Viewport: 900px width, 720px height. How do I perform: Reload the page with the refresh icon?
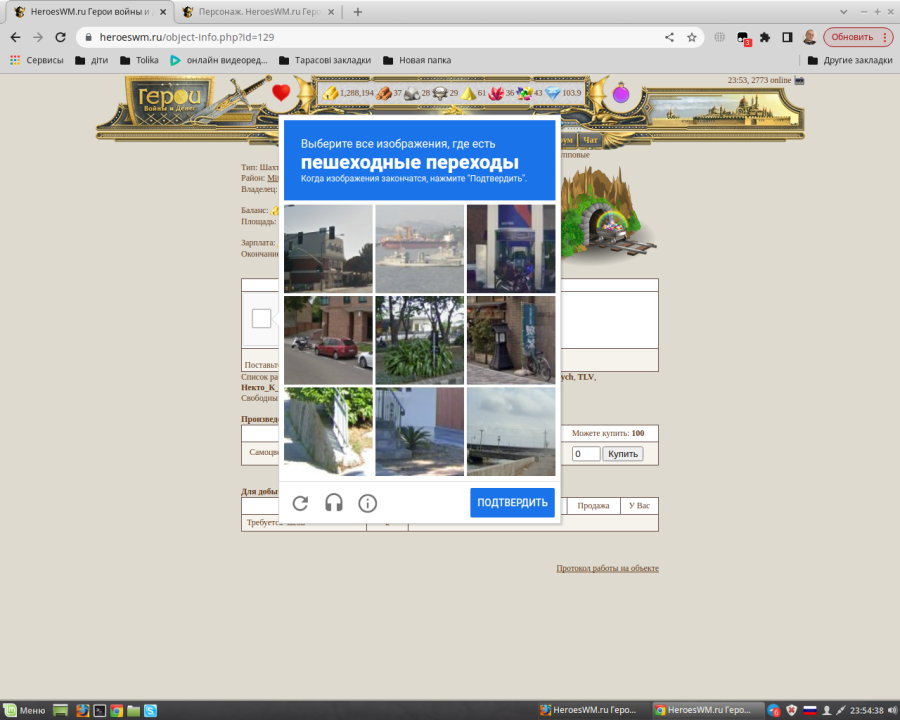(x=60, y=37)
